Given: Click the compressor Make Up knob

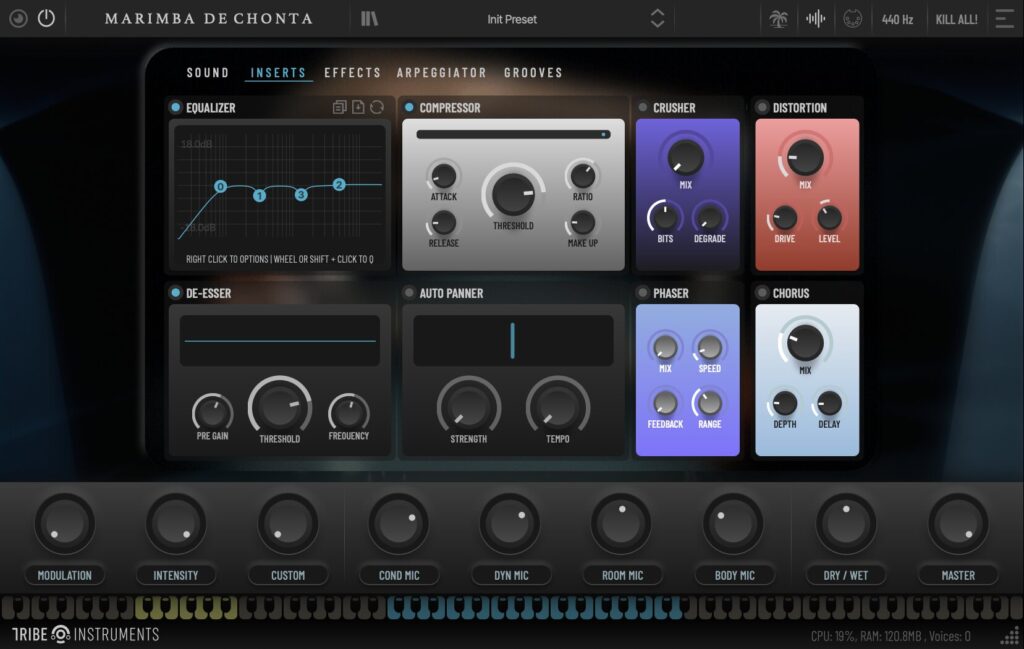Looking at the screenshot, I should click(582, 223).
